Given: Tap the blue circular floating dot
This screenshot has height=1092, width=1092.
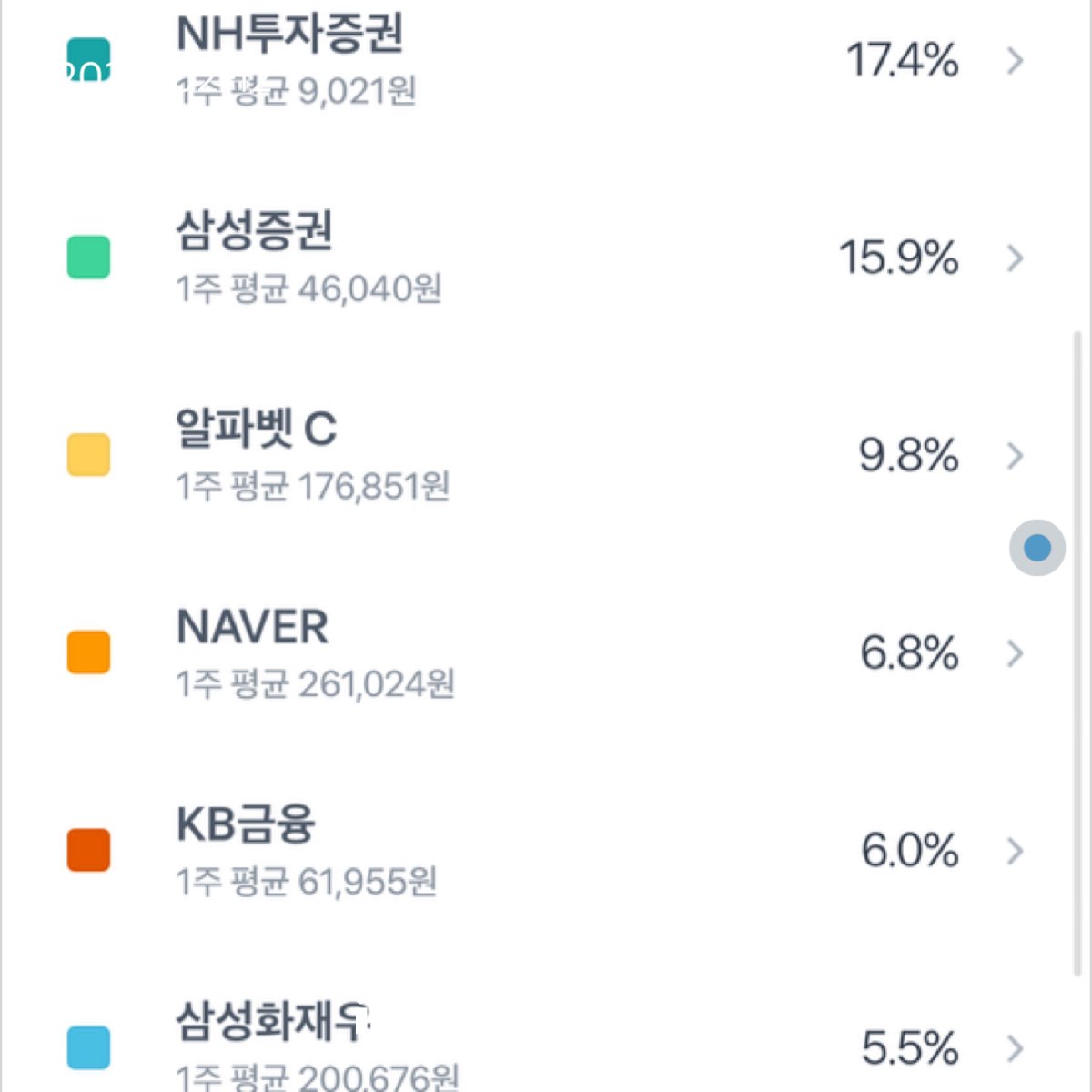Looking at the screenshot, I should (1037, 548).
